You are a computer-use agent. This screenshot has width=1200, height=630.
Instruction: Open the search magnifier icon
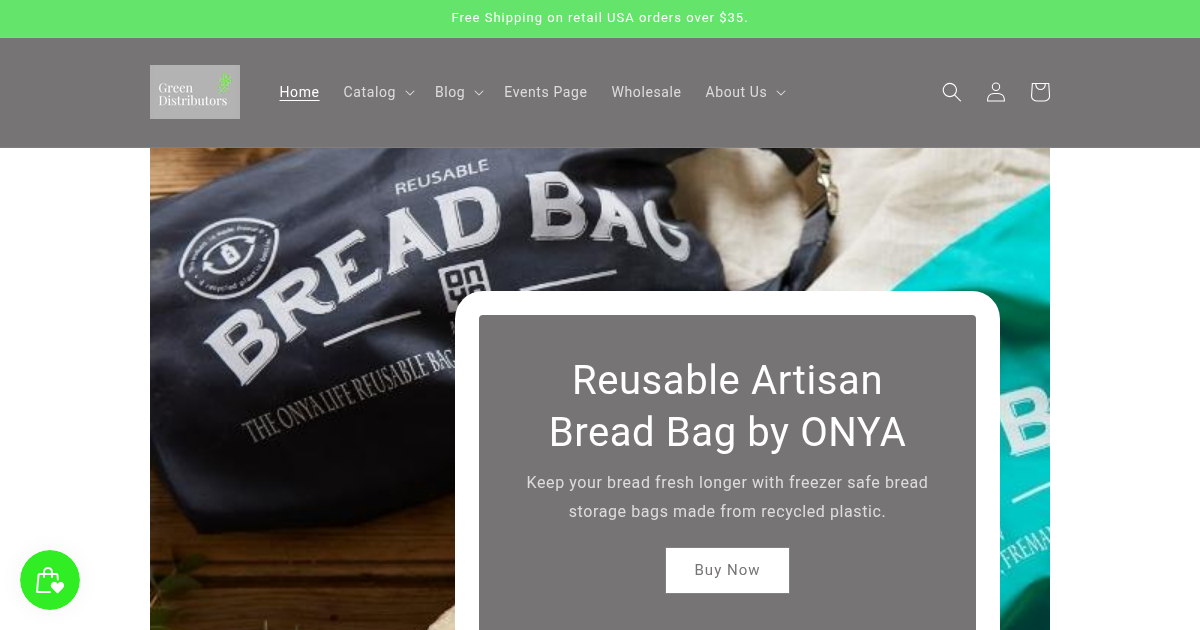(952, 92)
